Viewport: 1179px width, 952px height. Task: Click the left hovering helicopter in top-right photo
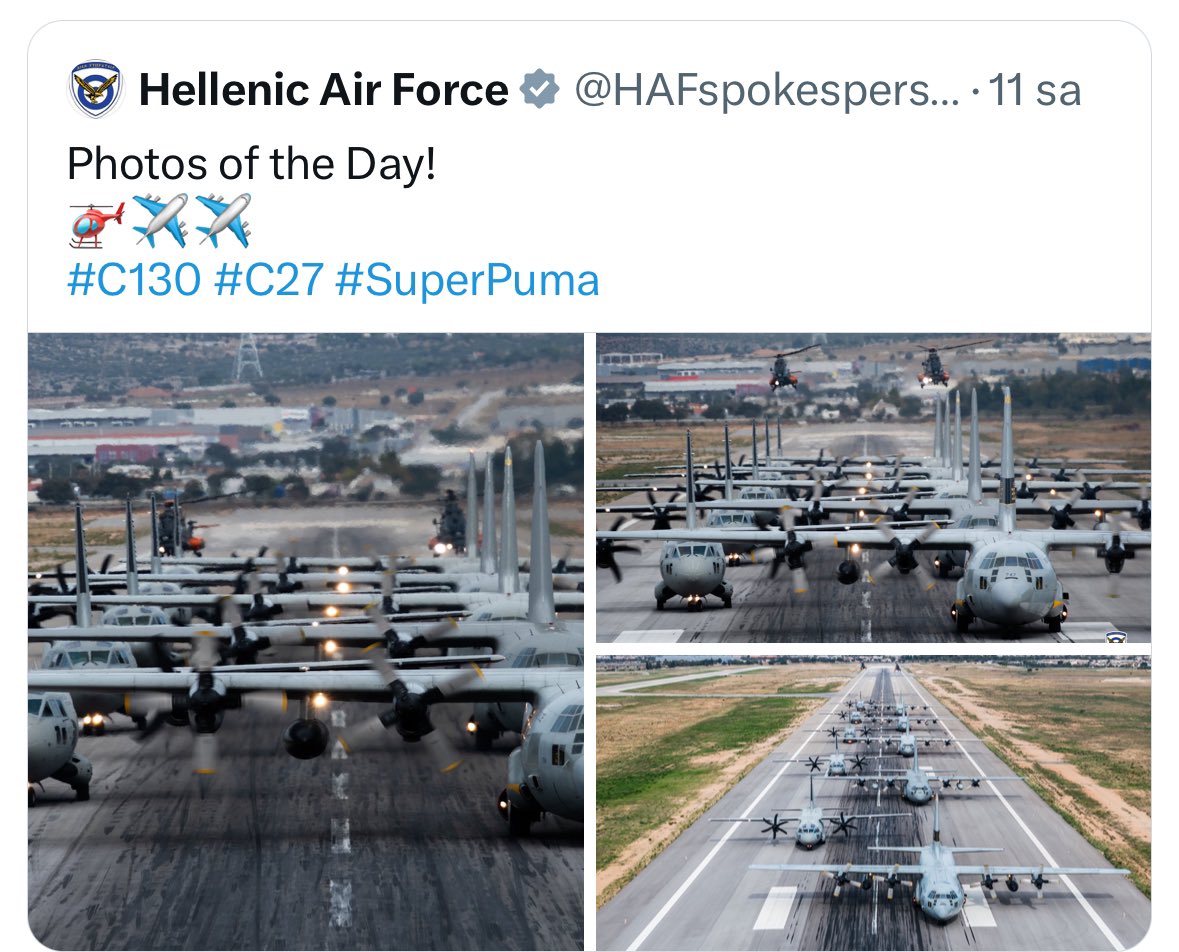[x=785, y=370]
